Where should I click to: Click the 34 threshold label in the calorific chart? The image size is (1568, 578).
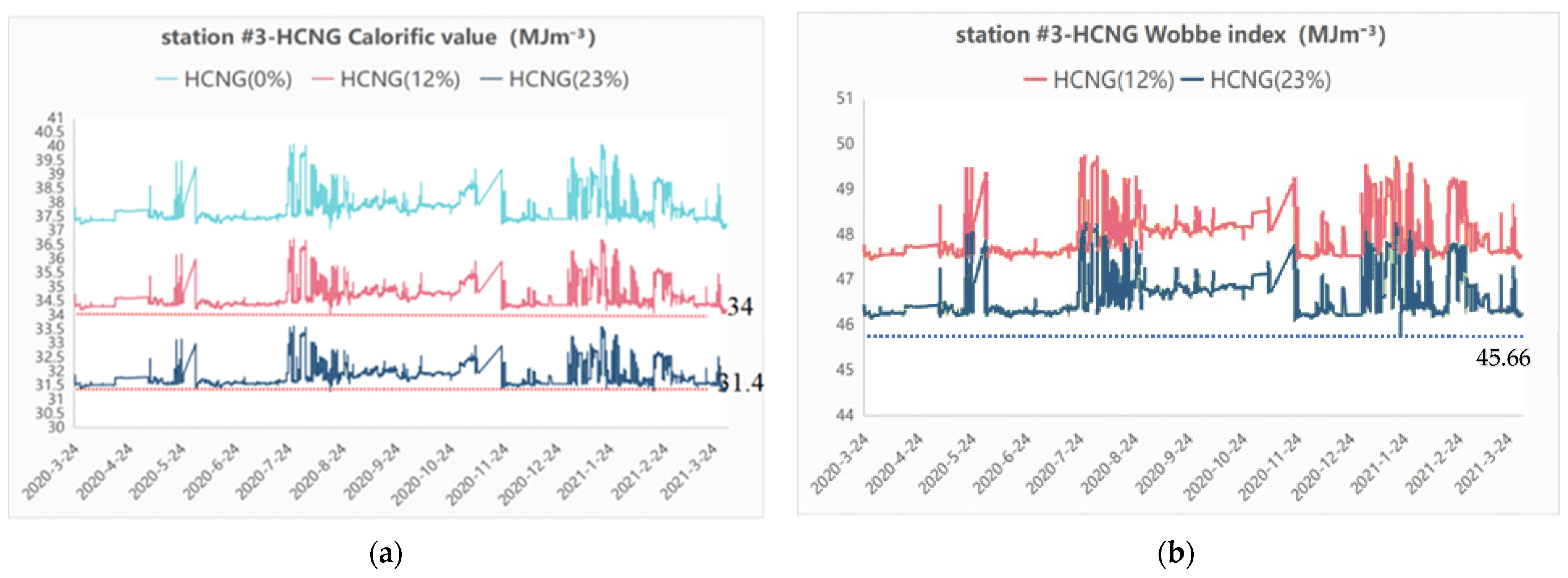pyautogui.click(x=740, y=306)
